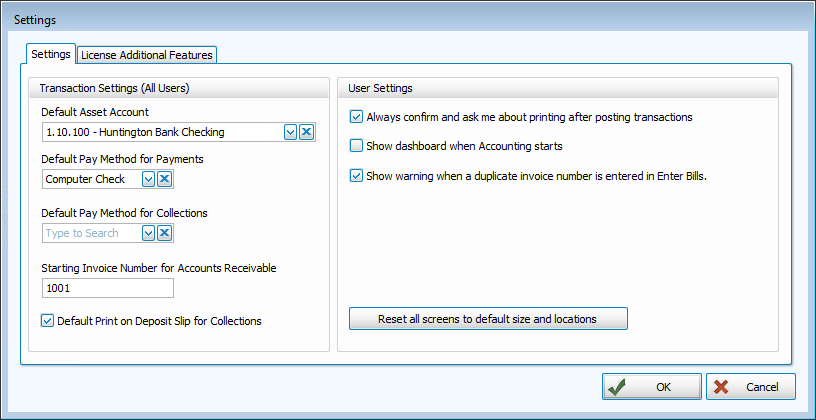Disable Default Print on Deposit Slip
This screenshot has height=420, width=816.
48,321
